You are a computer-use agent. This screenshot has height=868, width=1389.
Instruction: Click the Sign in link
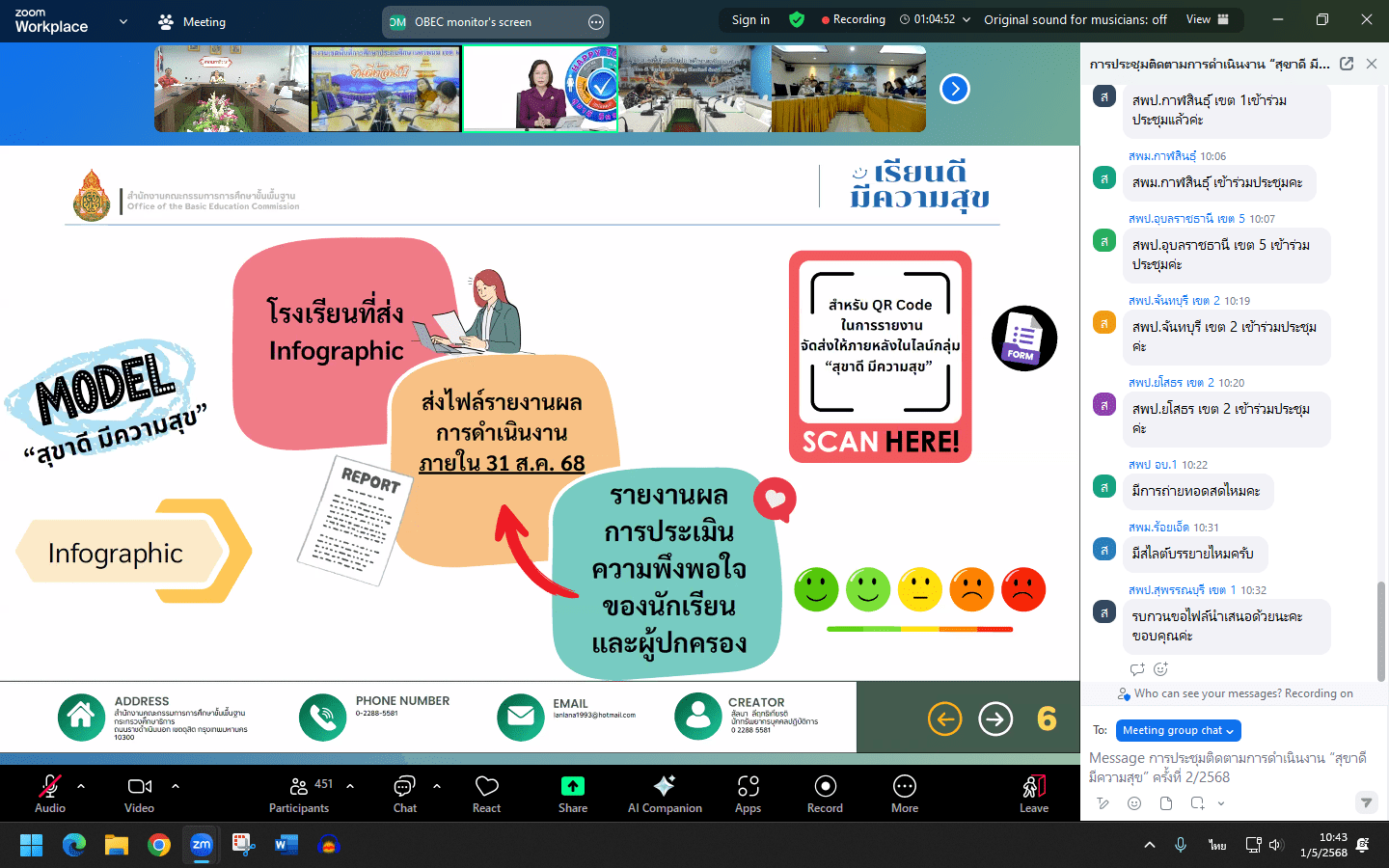(750, 19)
